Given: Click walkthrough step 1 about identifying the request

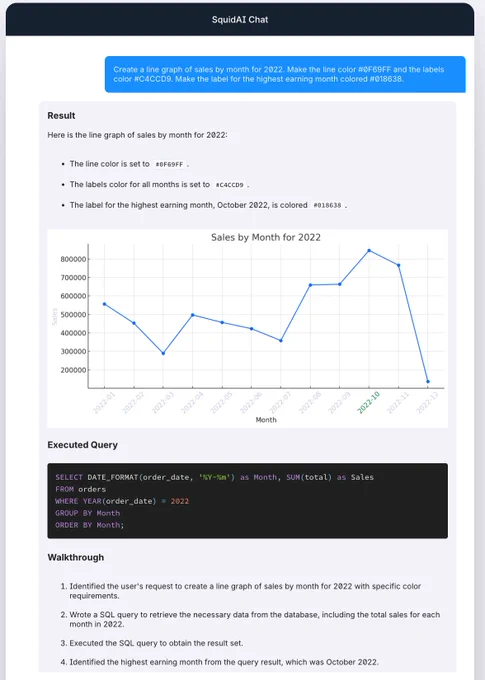Looking at the screenshot, I should pyautogui.click(x=245, y=591).
